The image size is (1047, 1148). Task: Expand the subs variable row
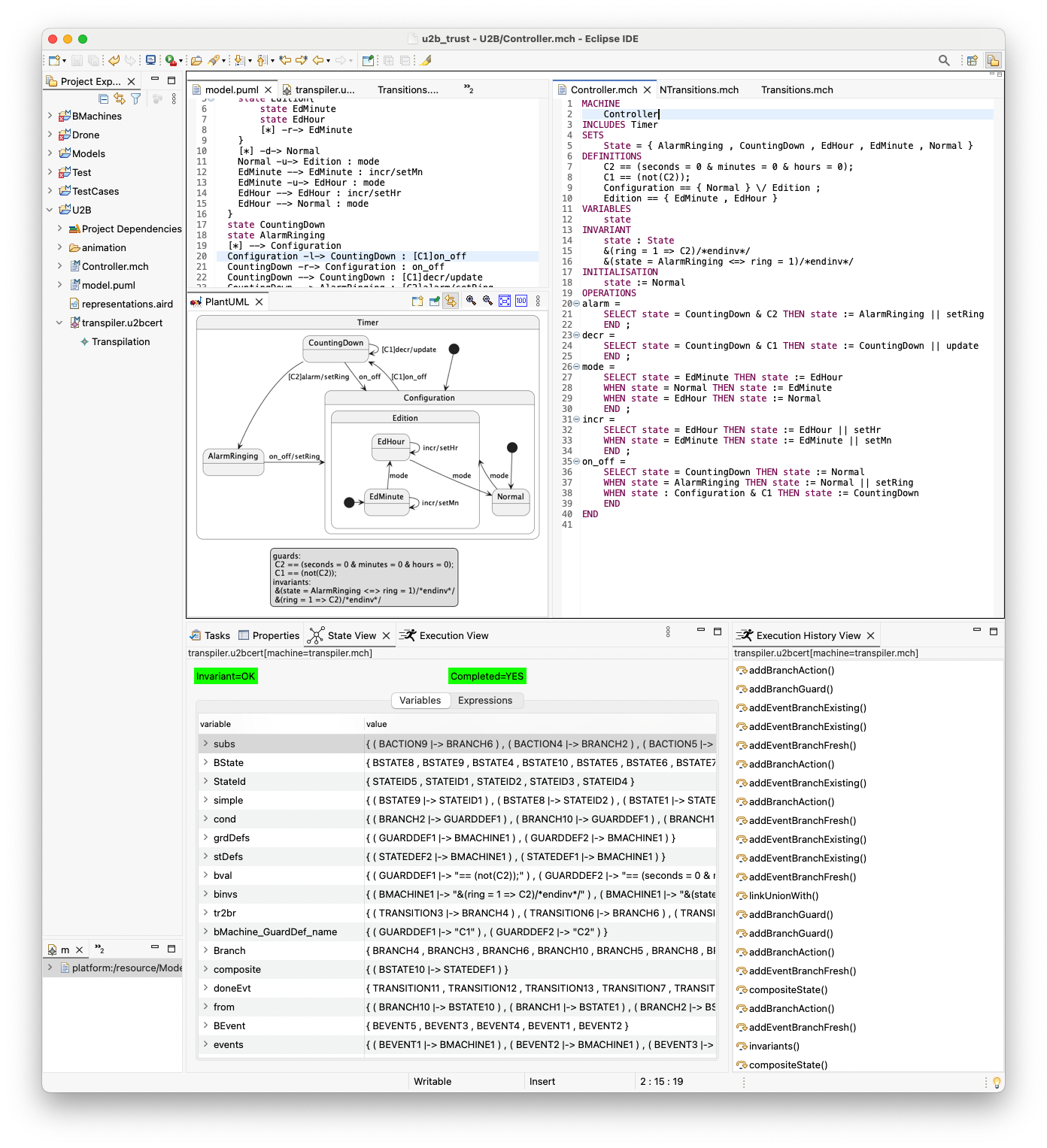tap(205, 743)
